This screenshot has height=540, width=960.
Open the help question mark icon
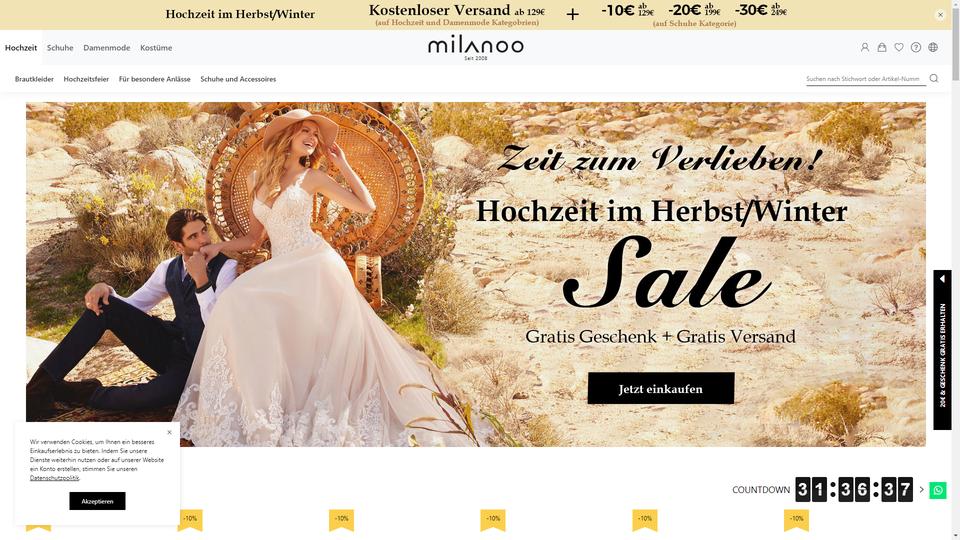[x=916, y=47]
